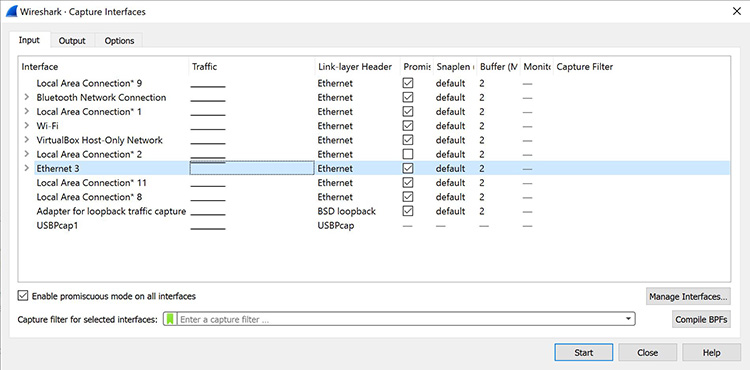Click the Monitor mode column header

click(x=536, y=67)
